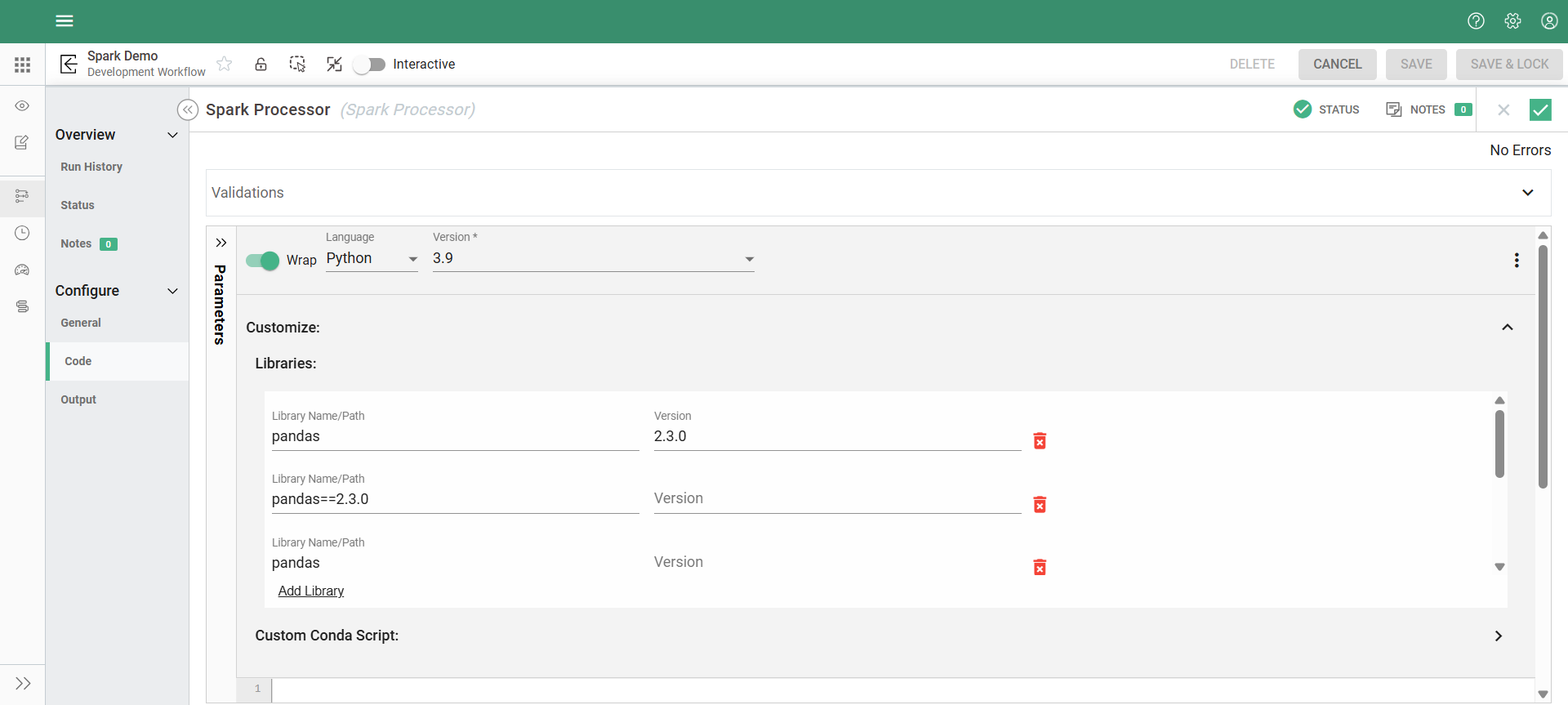Open the Version dropdown showing 3.9
The height and width of the screenshot is (705, 1568).
[x=593, y=259]
